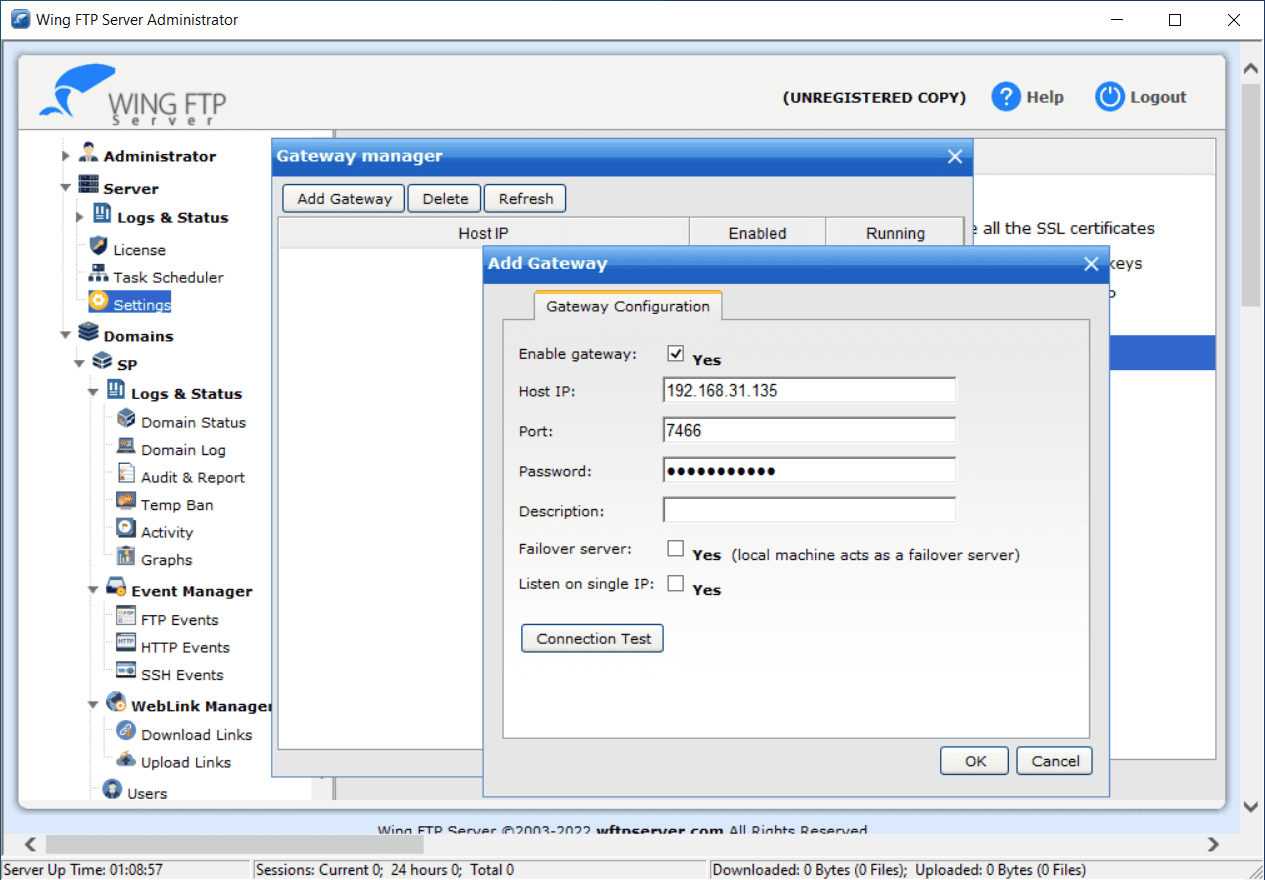Click the SP domain icon
This screenshot has height=880, width=1265.
(102, 362)
